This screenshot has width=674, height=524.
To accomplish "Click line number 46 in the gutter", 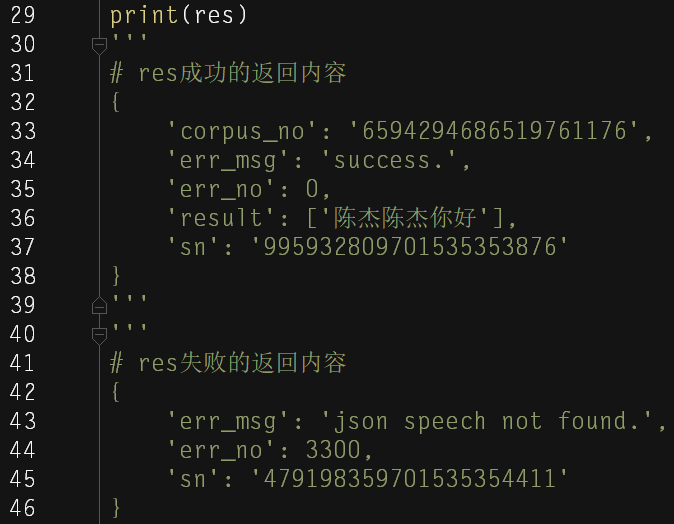I will click(x=22, y=508).
